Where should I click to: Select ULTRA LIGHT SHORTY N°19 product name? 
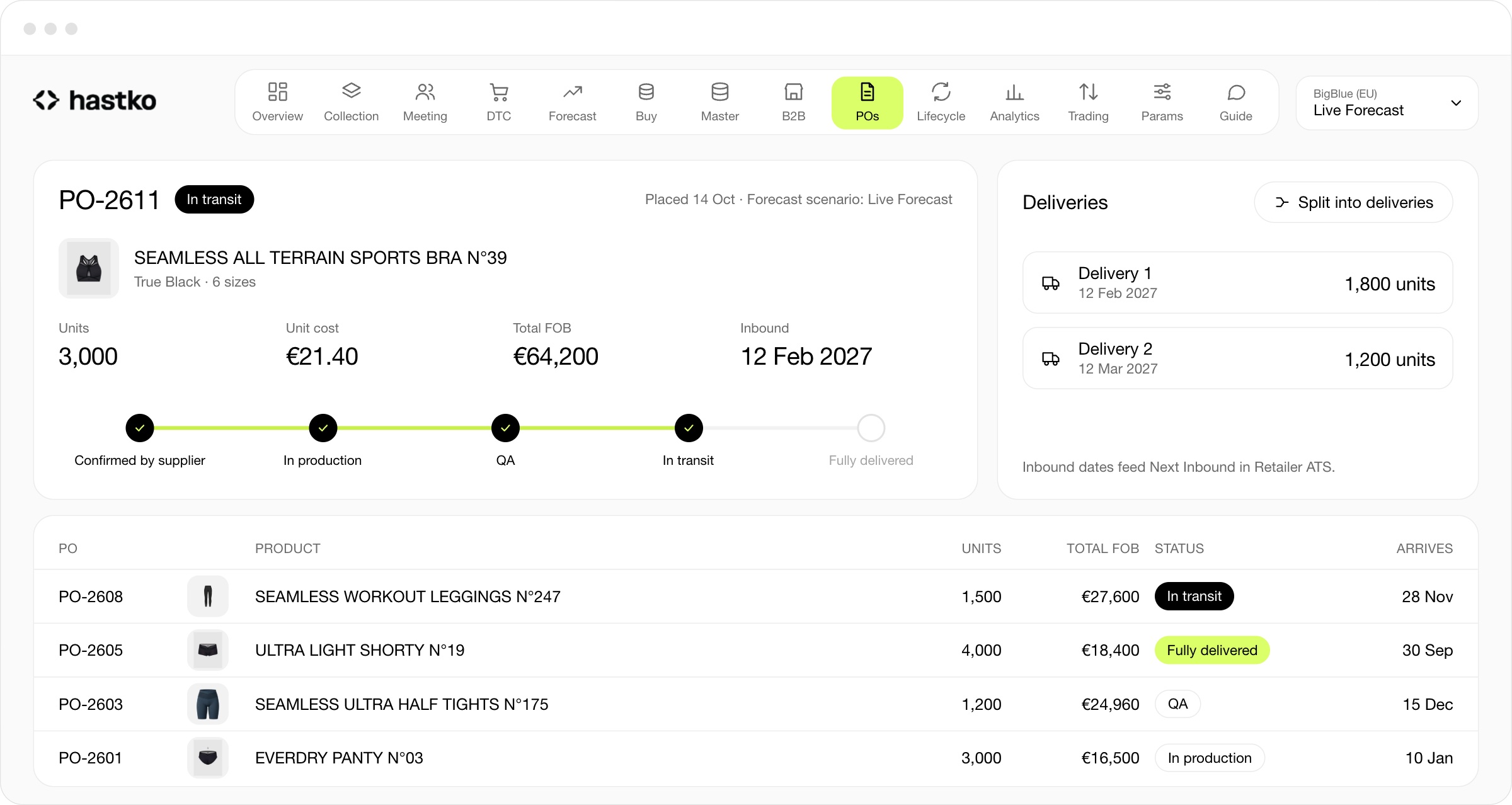pyautogui.click(x=360, y=650)
